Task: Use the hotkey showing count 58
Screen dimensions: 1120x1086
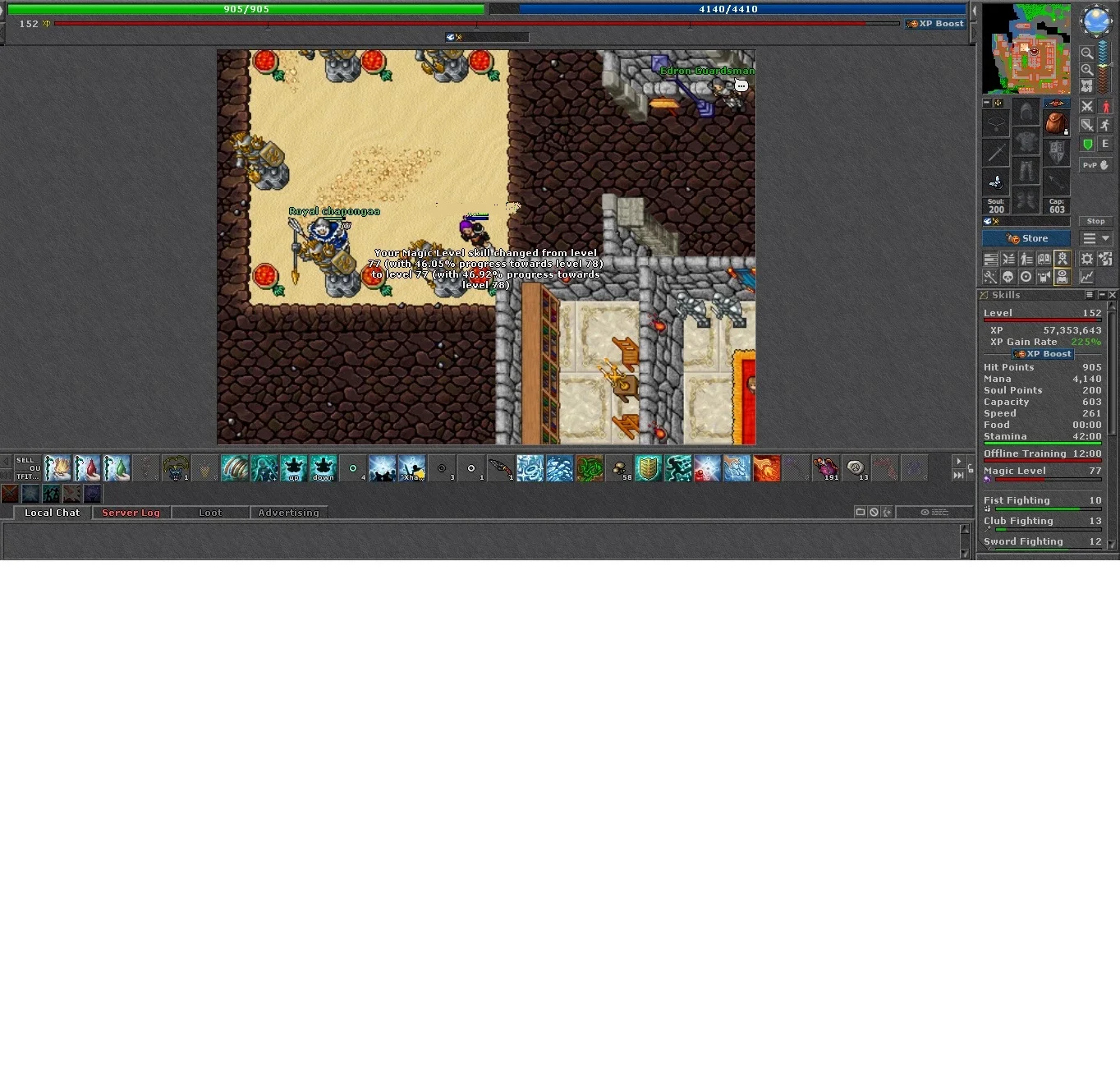Action: pos(619,468)
